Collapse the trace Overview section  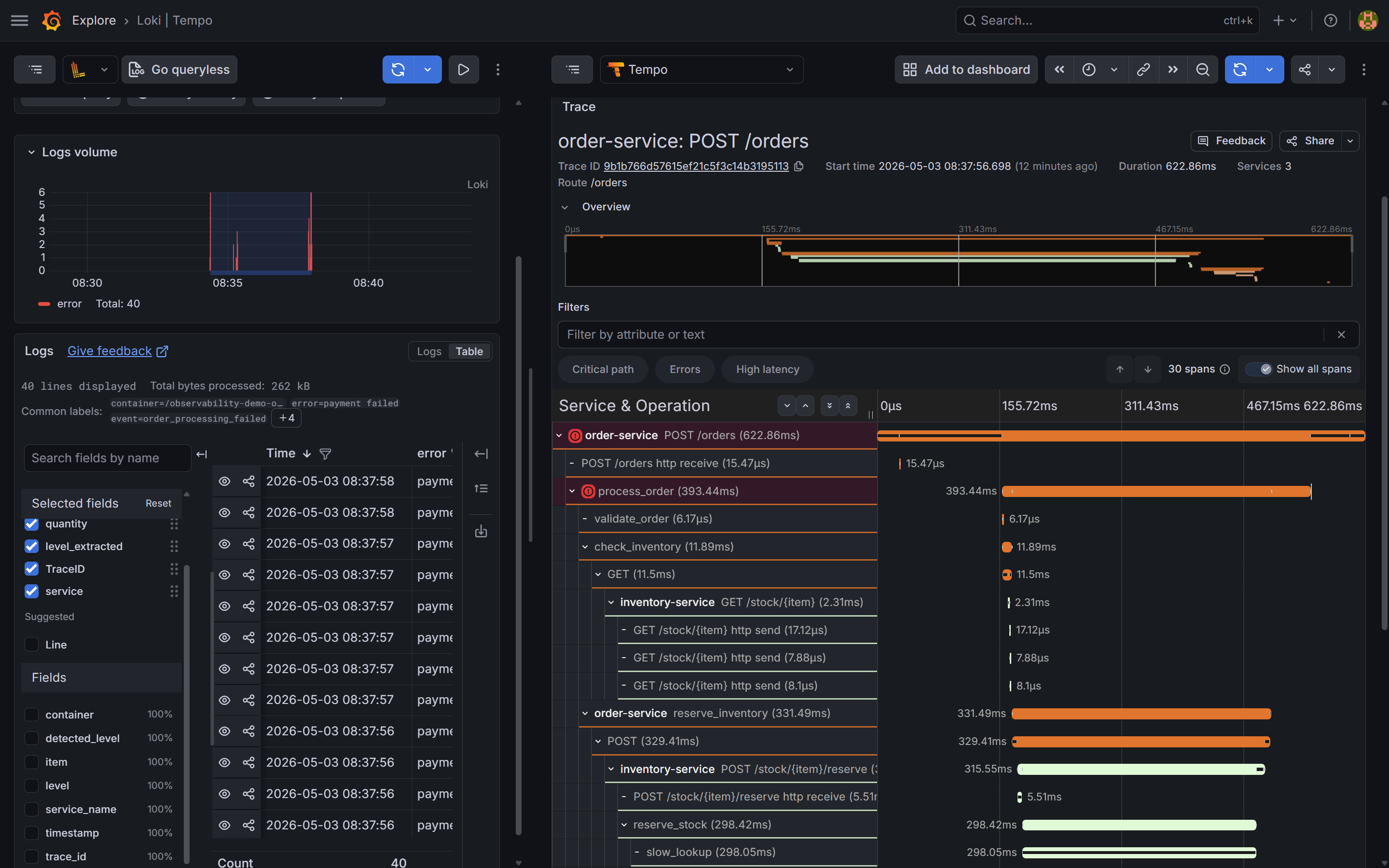click(565, 207)
